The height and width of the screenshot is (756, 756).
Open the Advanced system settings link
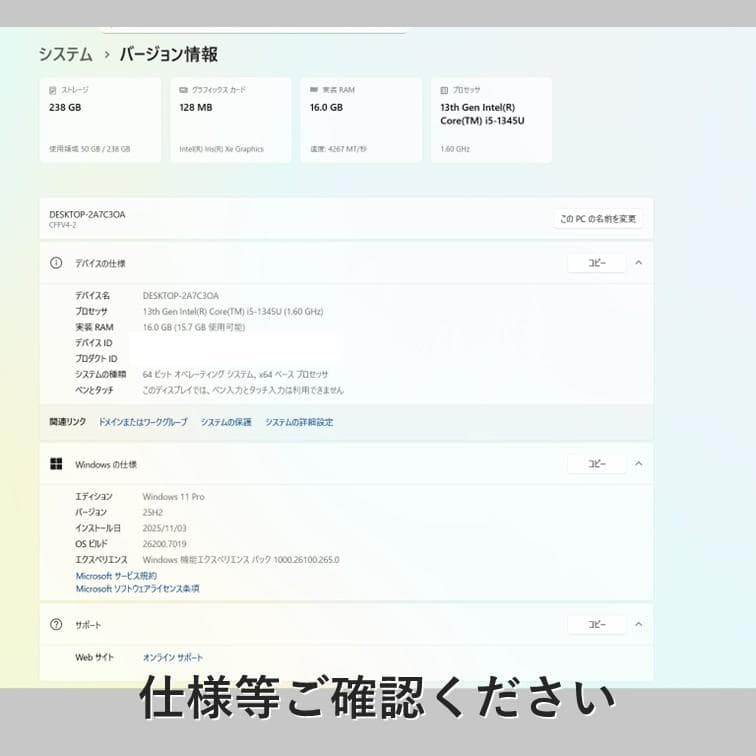coord(299,422)
